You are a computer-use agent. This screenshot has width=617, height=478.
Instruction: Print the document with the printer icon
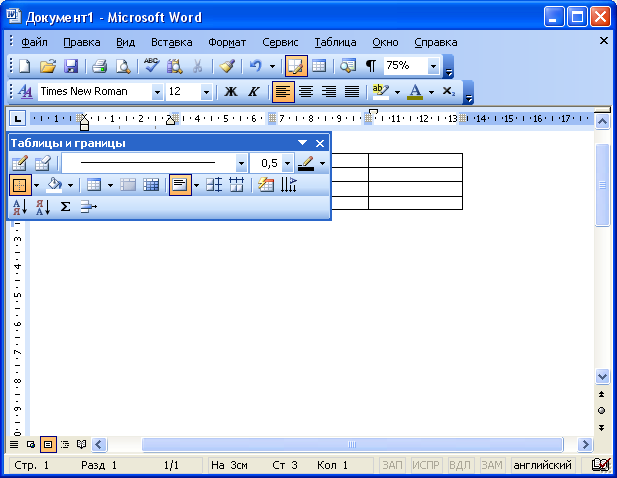coord(100,66)
